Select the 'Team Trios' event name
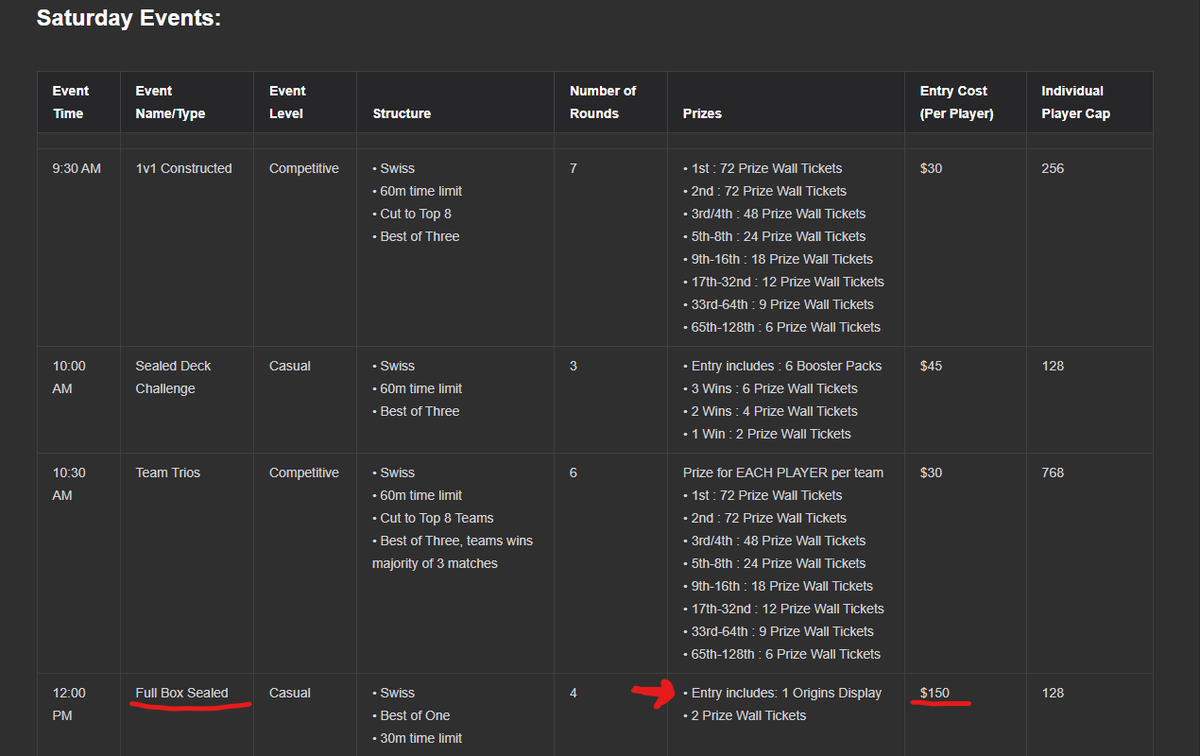Screen dimensions: 1200x756 [168, 473]
